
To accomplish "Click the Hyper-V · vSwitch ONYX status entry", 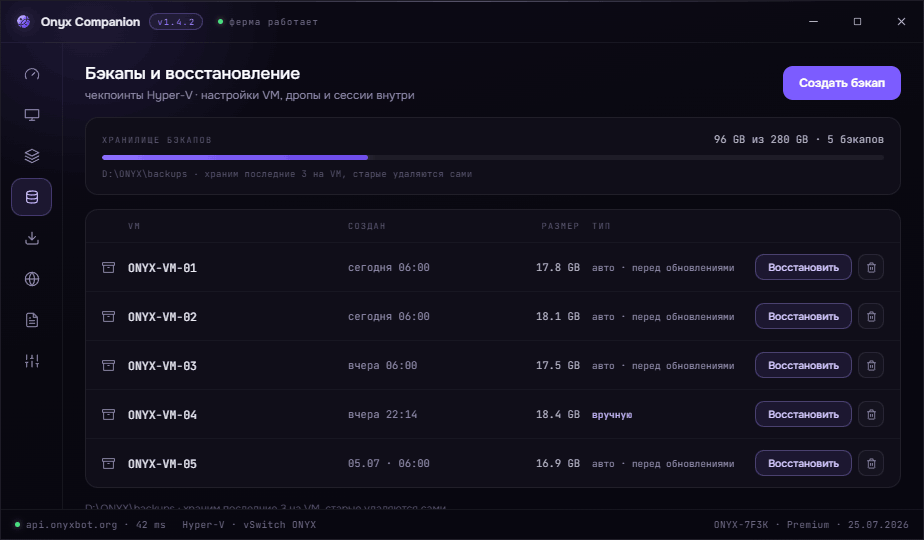I will coord(249,525).
